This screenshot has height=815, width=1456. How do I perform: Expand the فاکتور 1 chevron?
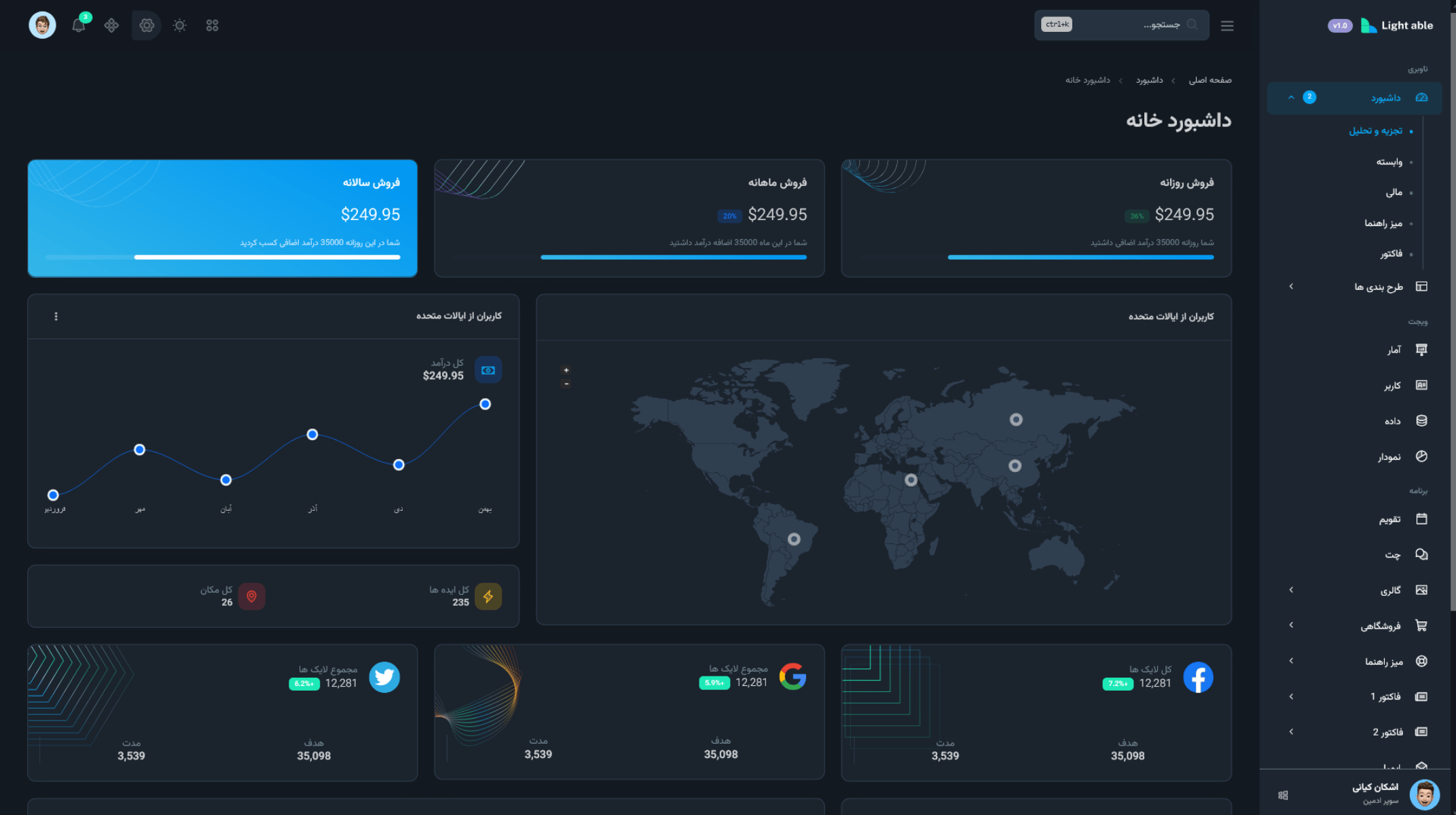[x=1291, y=696]
